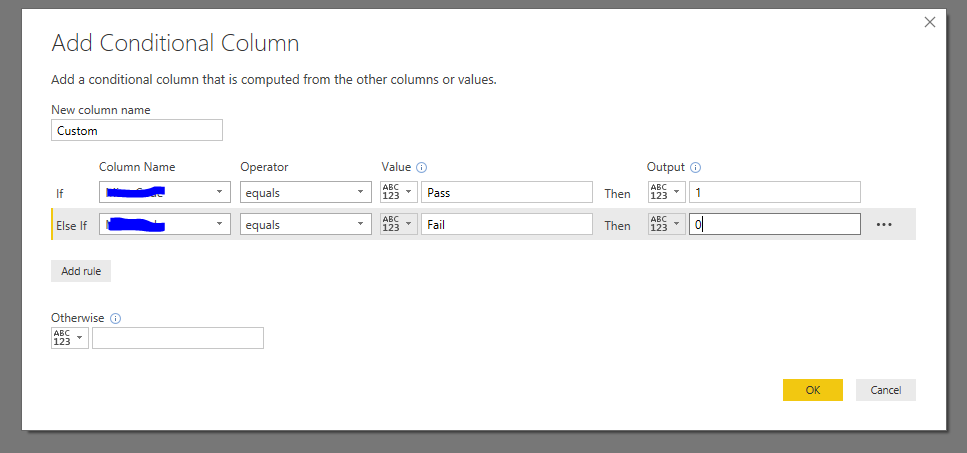Close the Add Conditional Column dialog
Screen dimensions: 967x453
[x=930, y=23]
